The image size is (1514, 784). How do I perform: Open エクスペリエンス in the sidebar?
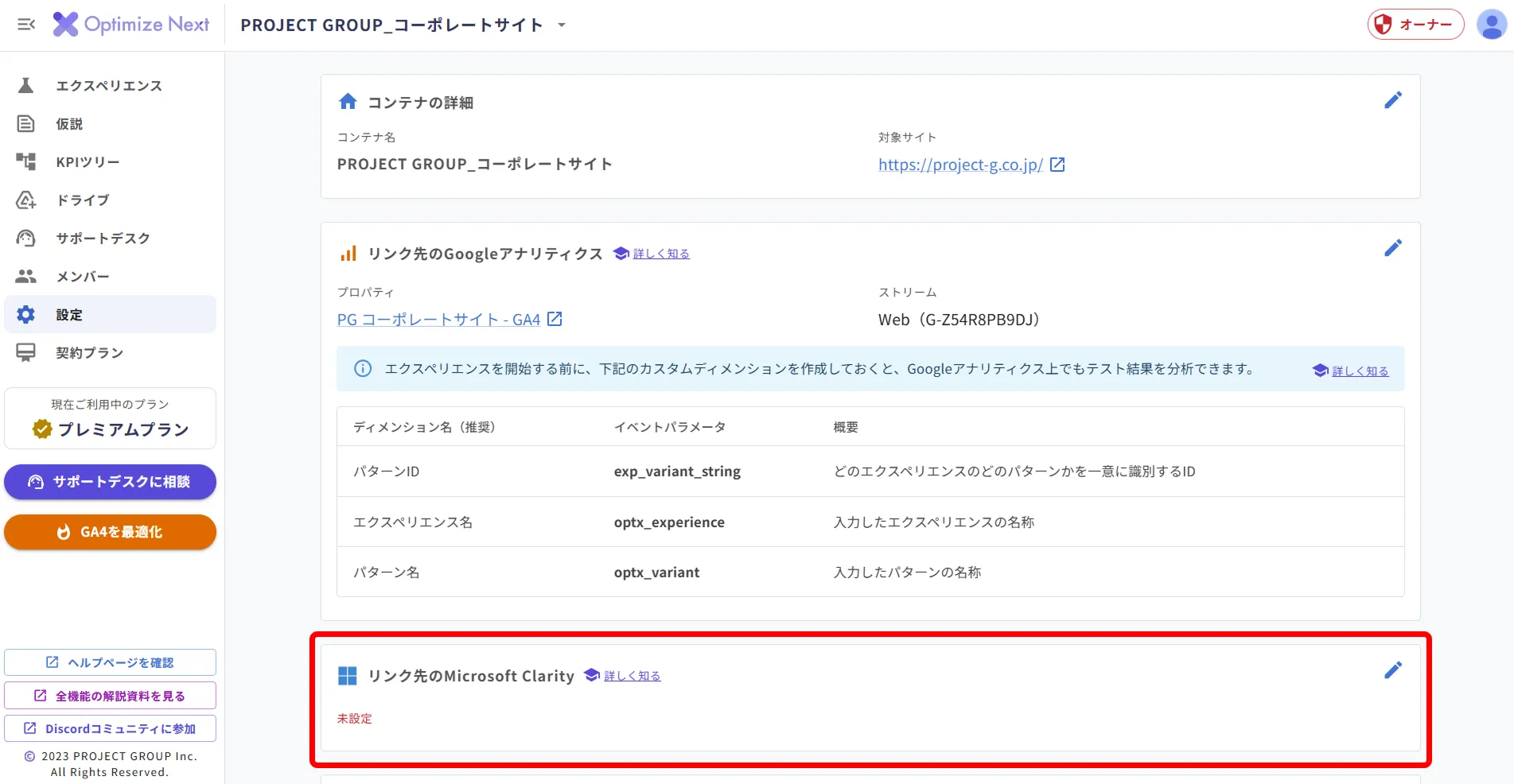(x=110, y=86)
